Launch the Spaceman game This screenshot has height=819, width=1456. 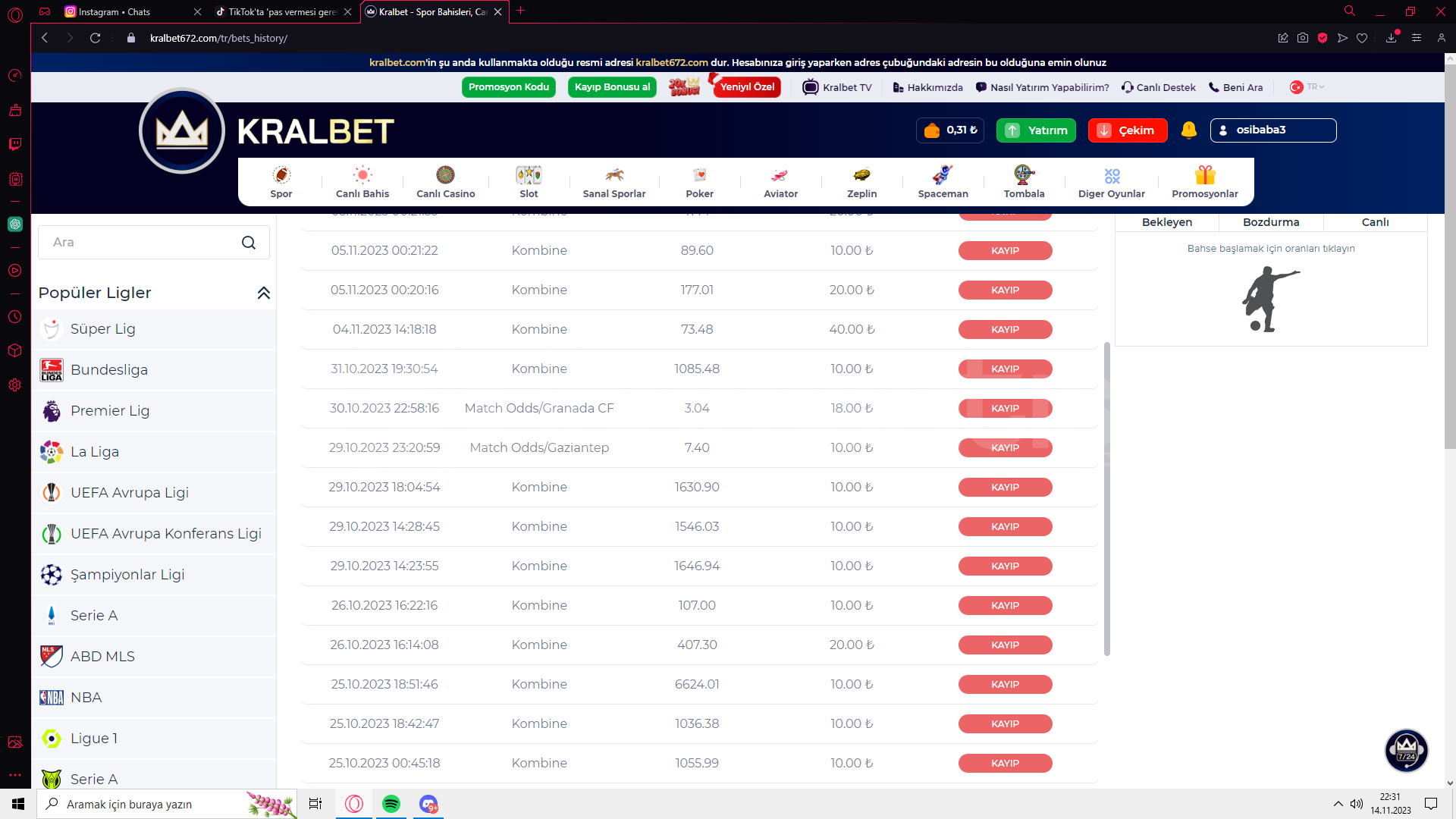pos(943,182)
